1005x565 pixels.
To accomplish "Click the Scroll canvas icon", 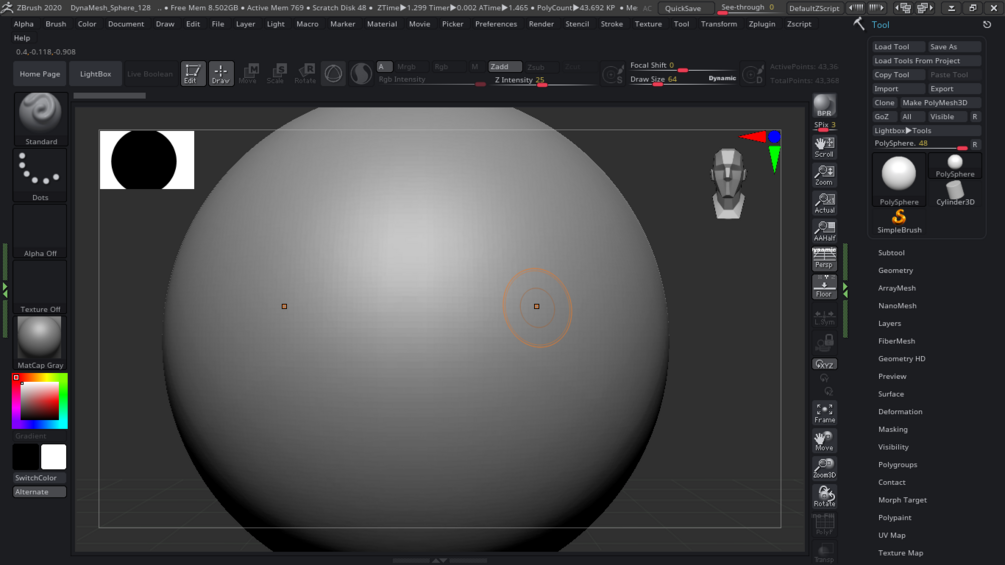I will (x=824, y=147).
